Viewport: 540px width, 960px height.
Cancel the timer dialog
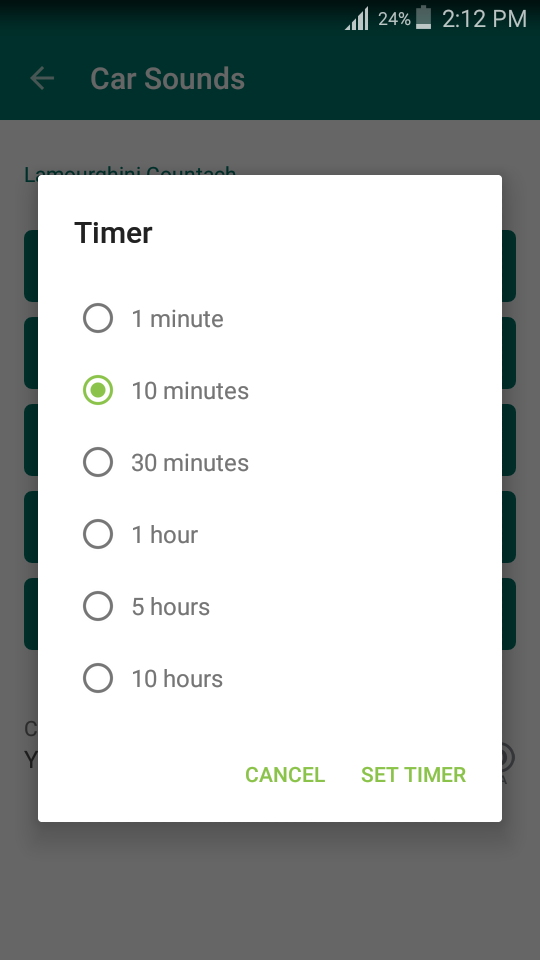point(285,774)
